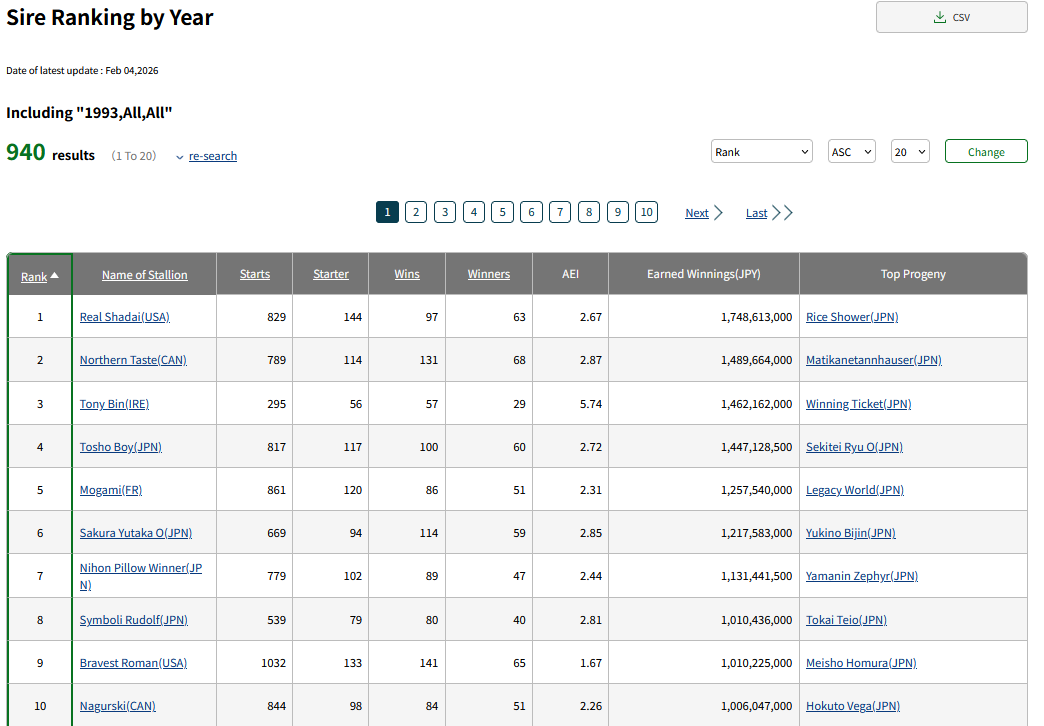Select the 940 results count
1044x726 pixels.
(x=26, y=153)
